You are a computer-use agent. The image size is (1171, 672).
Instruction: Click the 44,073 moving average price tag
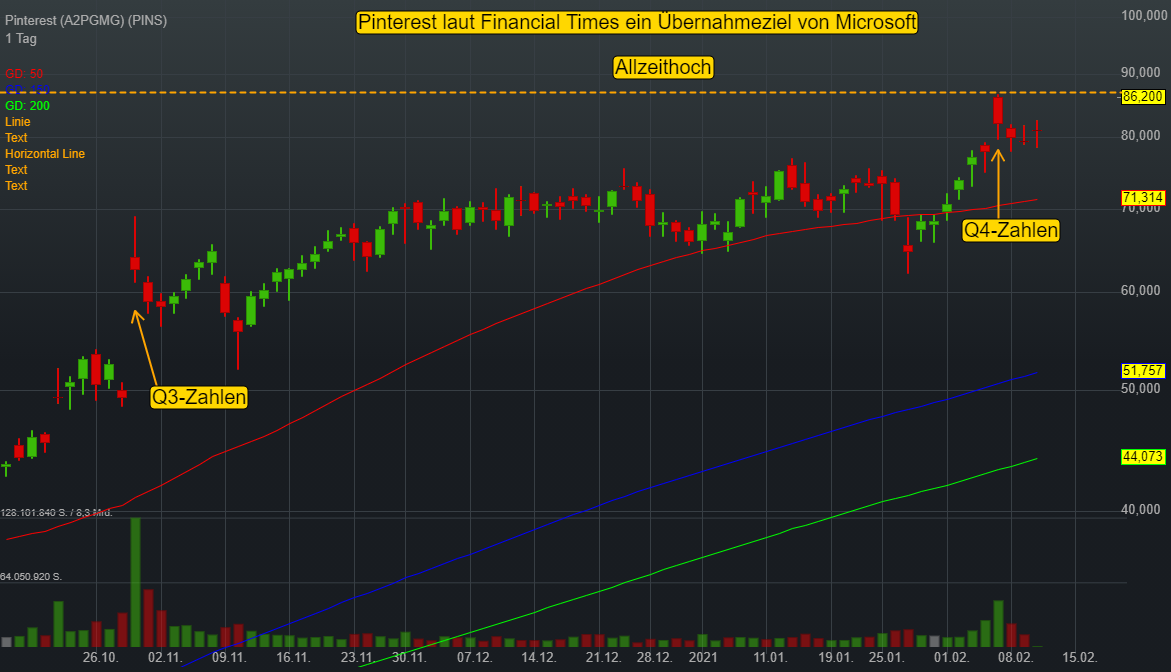pyautogui.click(x=1143, y=456)
